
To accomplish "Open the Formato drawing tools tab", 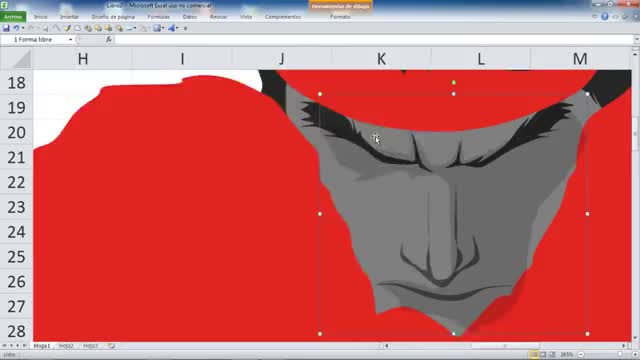I will click(340, 17).
